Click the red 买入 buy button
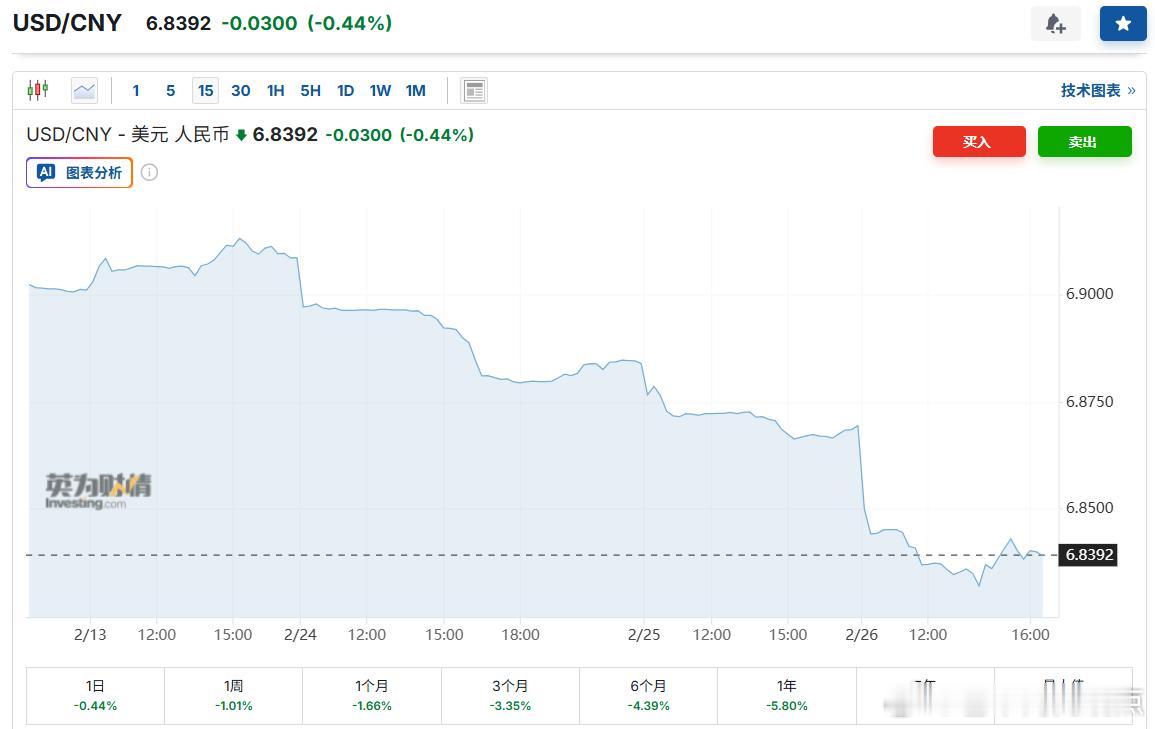Image resolution: width=1155 pixels, height=729 pixels. [979, 141]
